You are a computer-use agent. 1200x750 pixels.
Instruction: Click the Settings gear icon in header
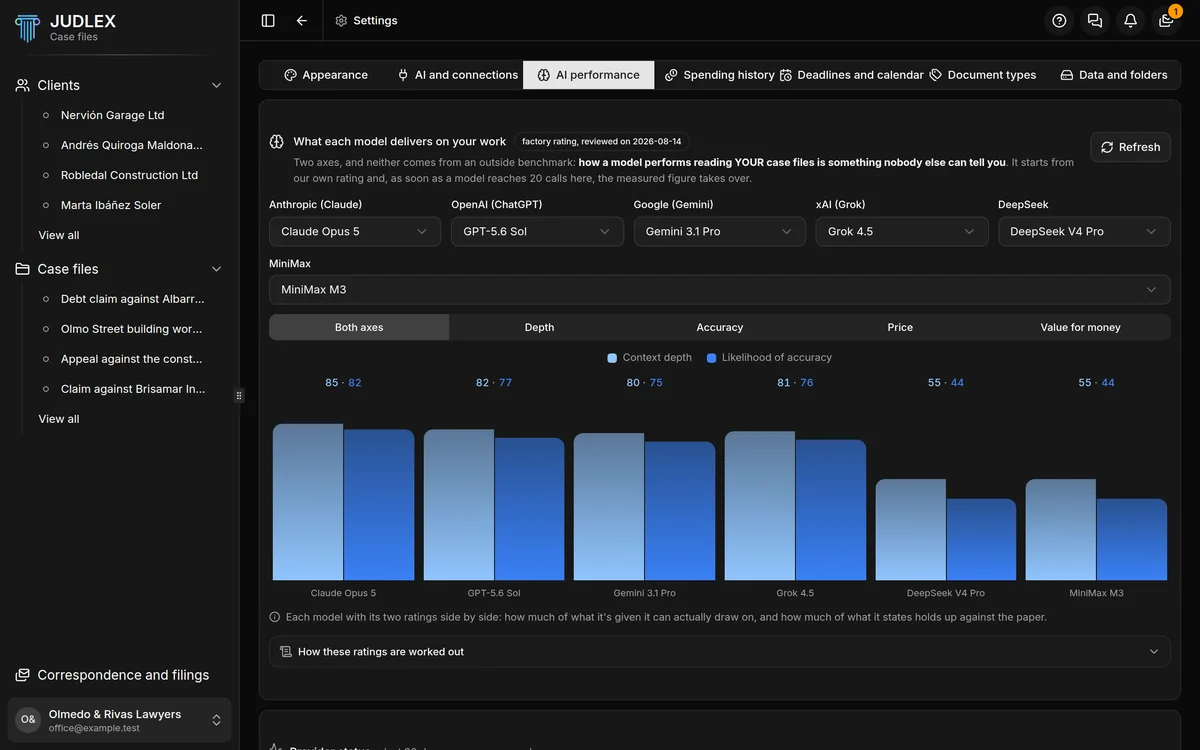click(341, 20)
